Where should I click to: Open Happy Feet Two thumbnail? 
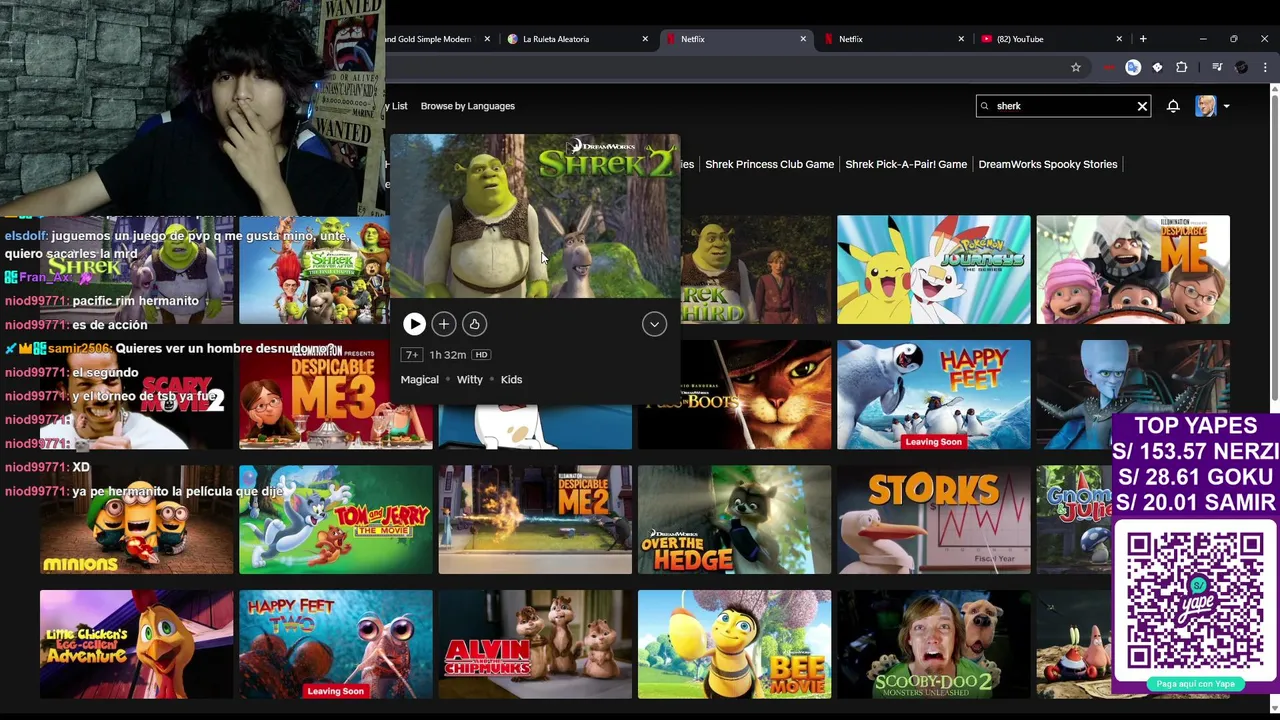(336, 645)
